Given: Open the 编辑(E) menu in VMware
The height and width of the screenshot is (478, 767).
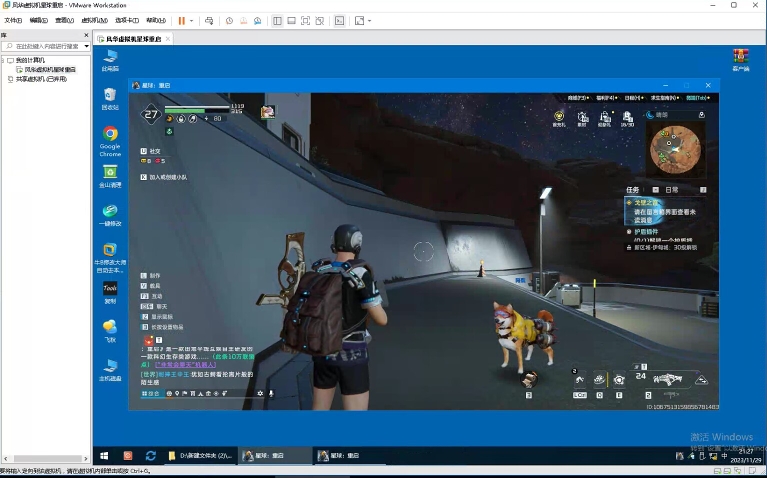Looking at the screenshot, I should click(x=38, y=21).
